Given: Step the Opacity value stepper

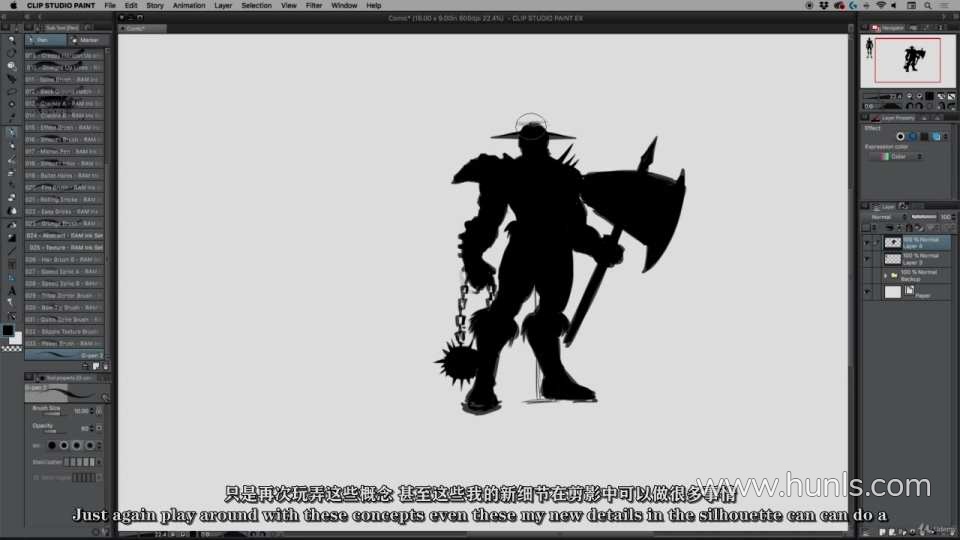Looking at the screenshot, I should [92, 428].
